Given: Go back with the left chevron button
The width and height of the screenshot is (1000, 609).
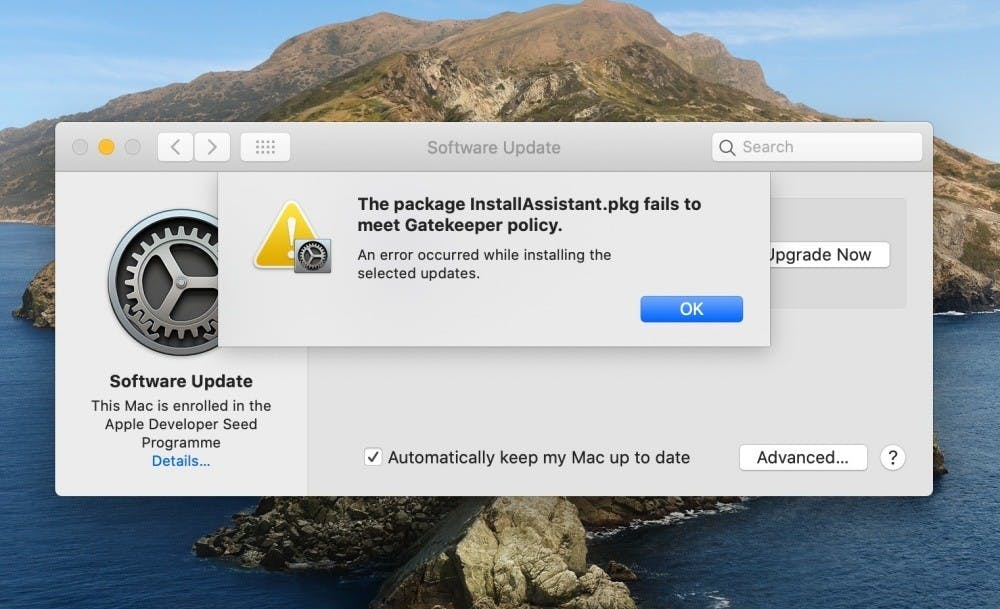Looking at the screenshot, I should [175, 147].
